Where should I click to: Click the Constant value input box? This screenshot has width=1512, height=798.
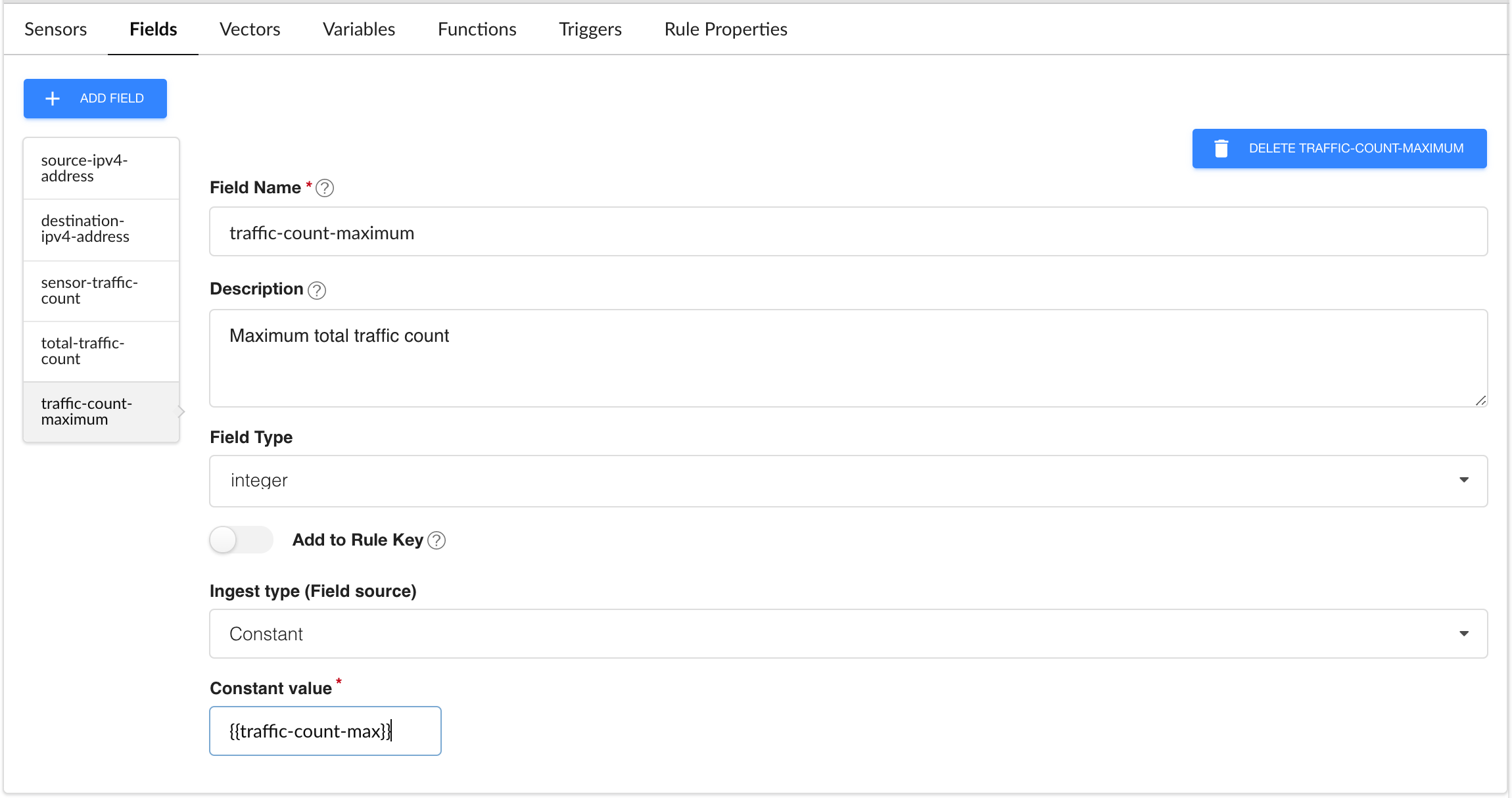click(325, 731)
